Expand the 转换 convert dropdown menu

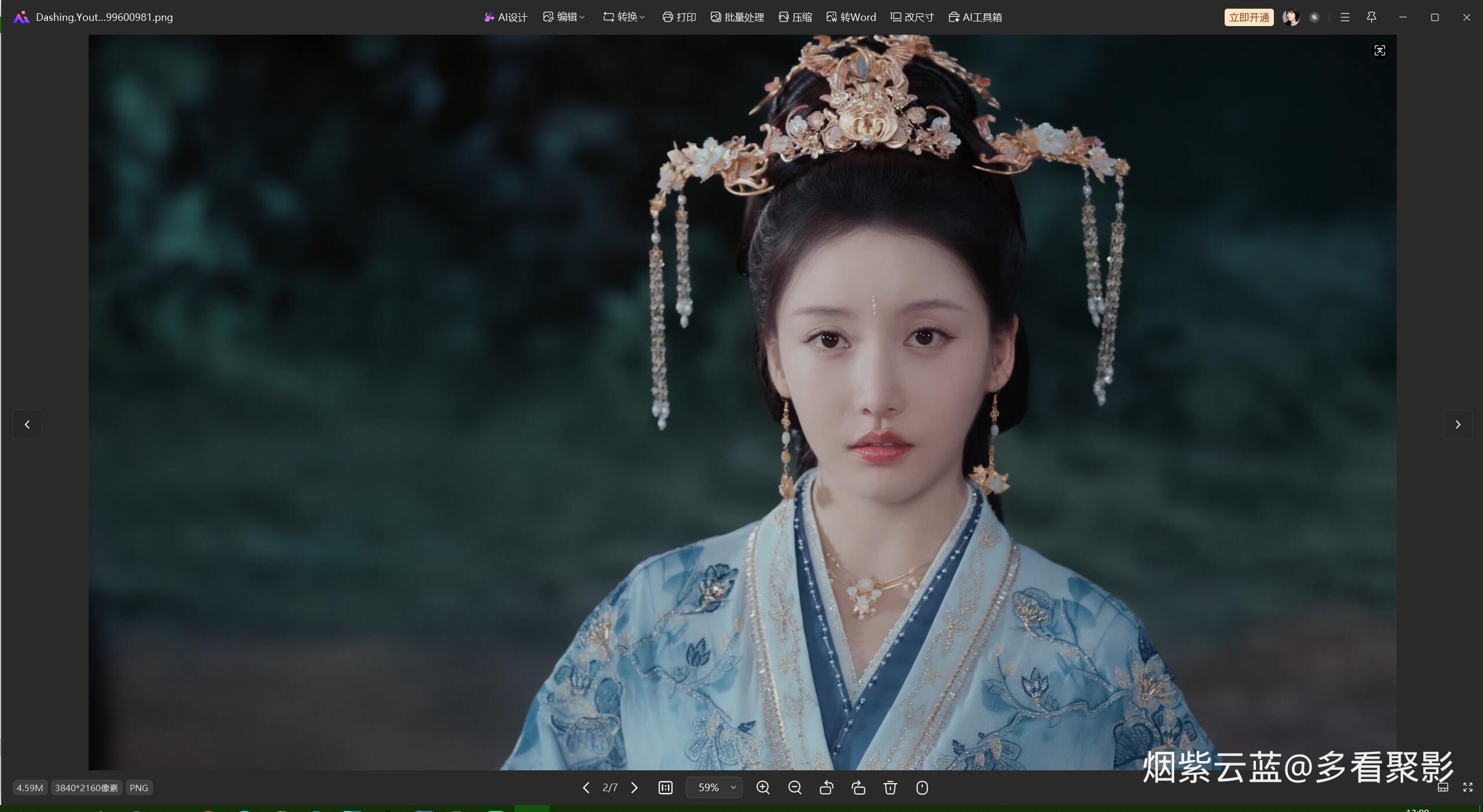624,17
